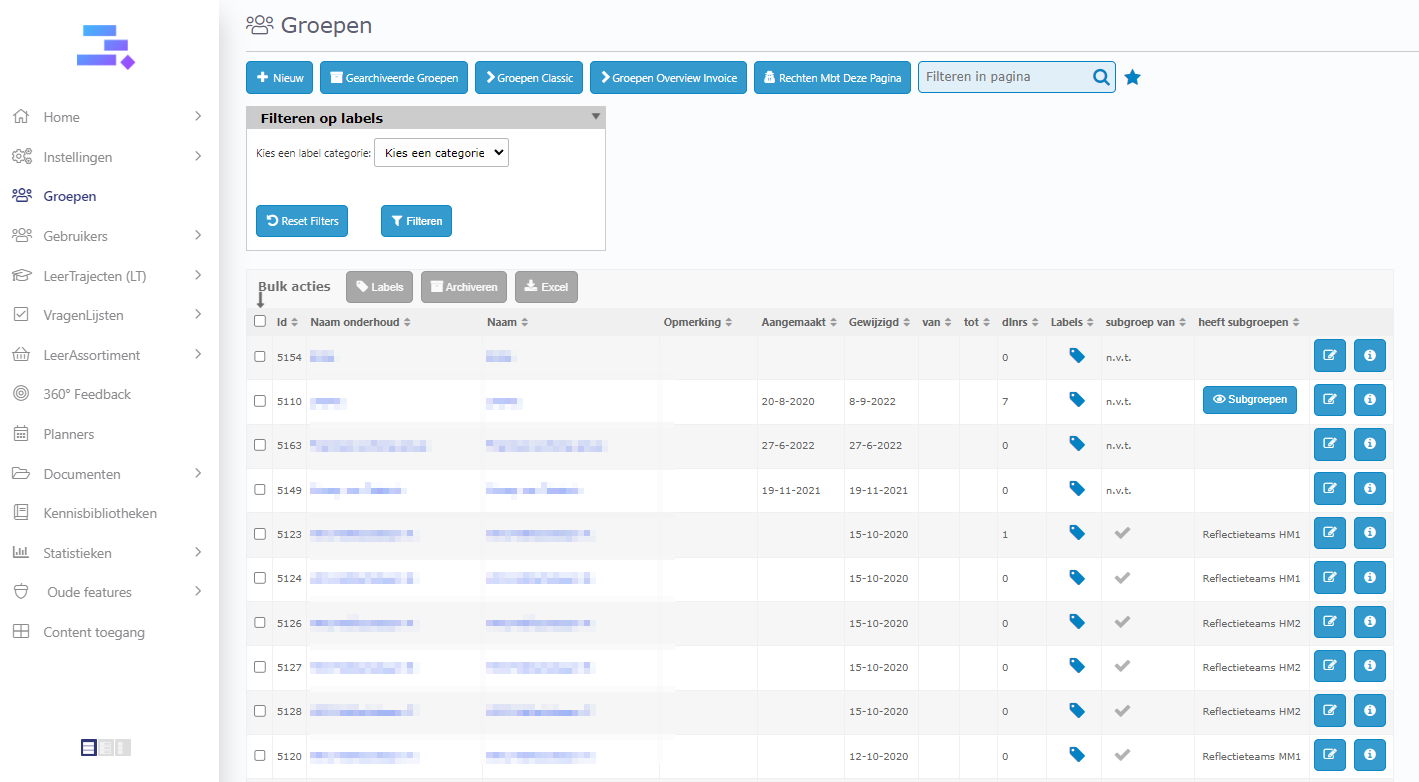Go to Planners in the sidebar
This screenshot has width=1419, height=782.
68,434
